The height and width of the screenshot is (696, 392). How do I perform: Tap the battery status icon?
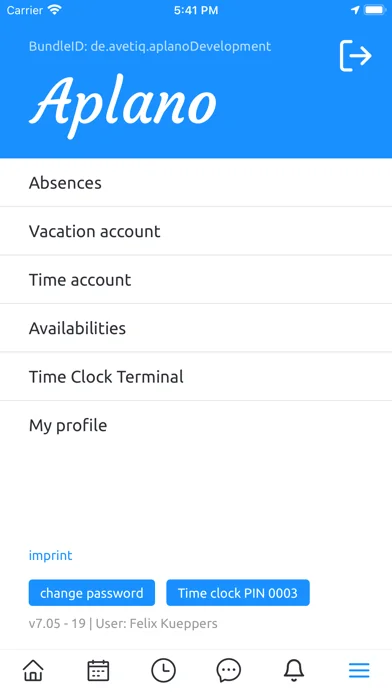click(x=374, y=10)
